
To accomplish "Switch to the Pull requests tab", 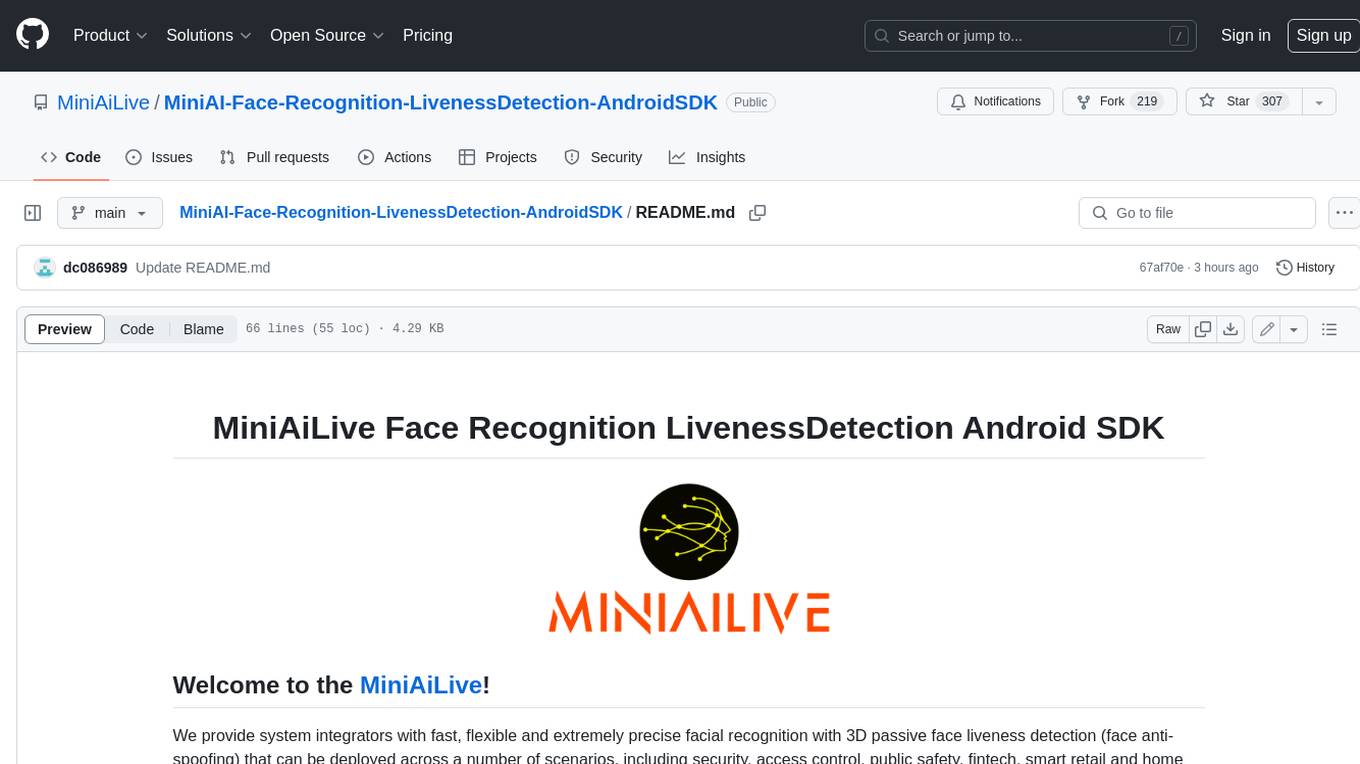I will click(274, 157).
